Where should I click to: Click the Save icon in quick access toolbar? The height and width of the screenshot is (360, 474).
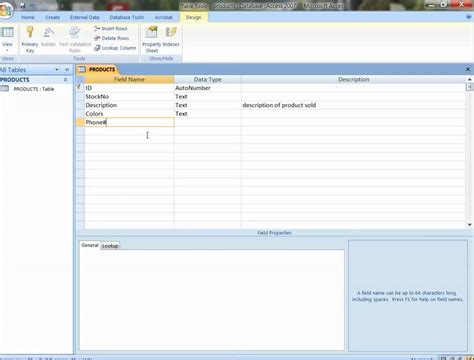[23, 5]
